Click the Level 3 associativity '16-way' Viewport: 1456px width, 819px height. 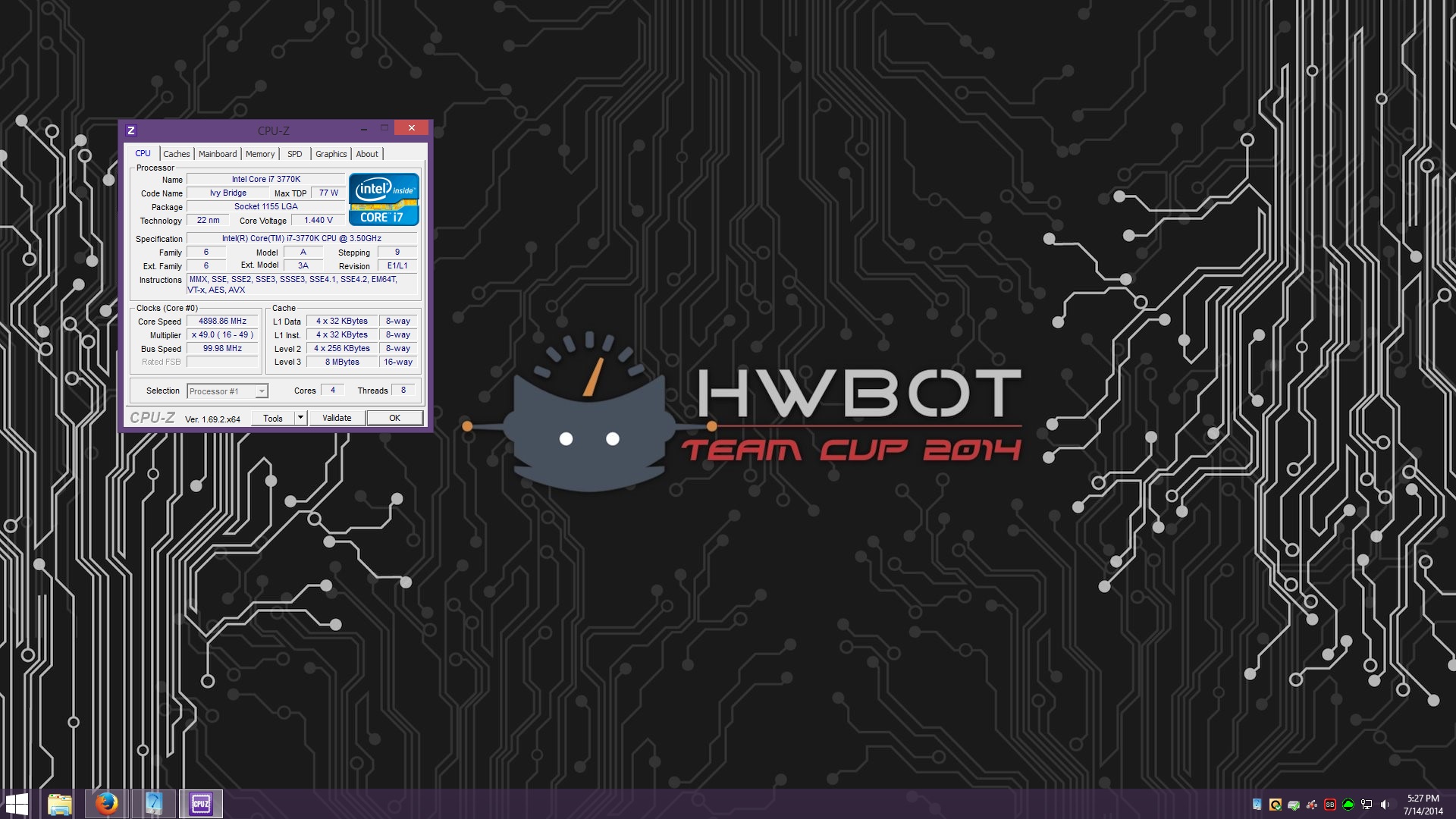point(398,362)
